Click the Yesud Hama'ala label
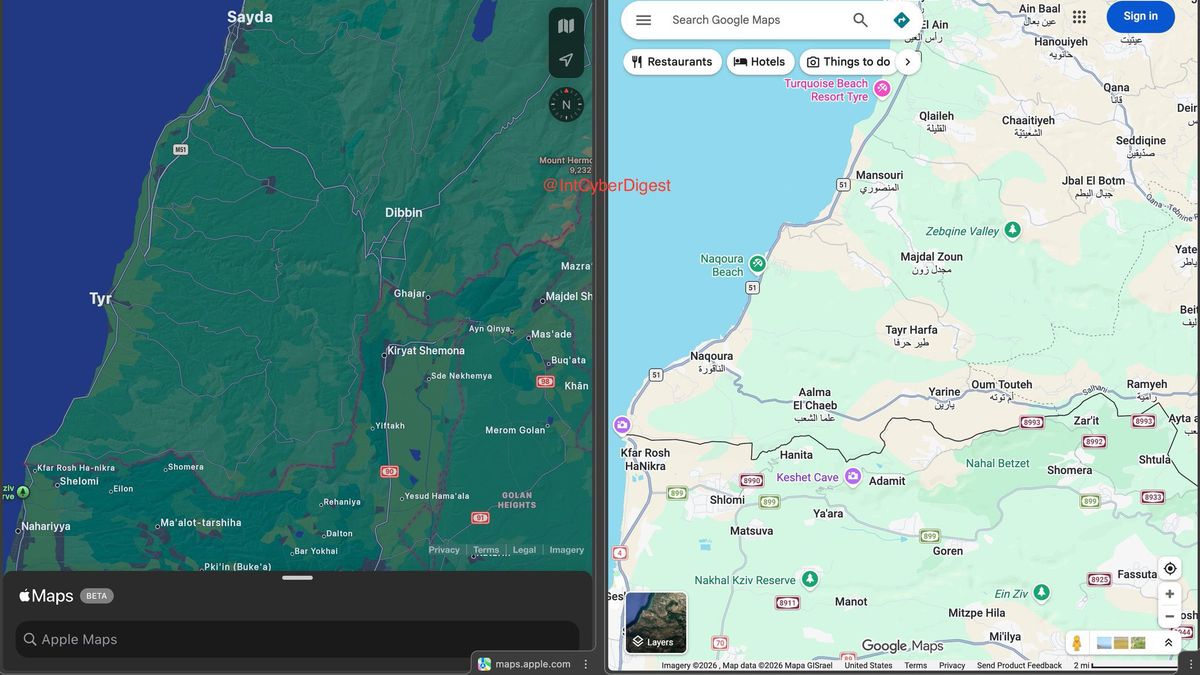 tap(437, 496)
